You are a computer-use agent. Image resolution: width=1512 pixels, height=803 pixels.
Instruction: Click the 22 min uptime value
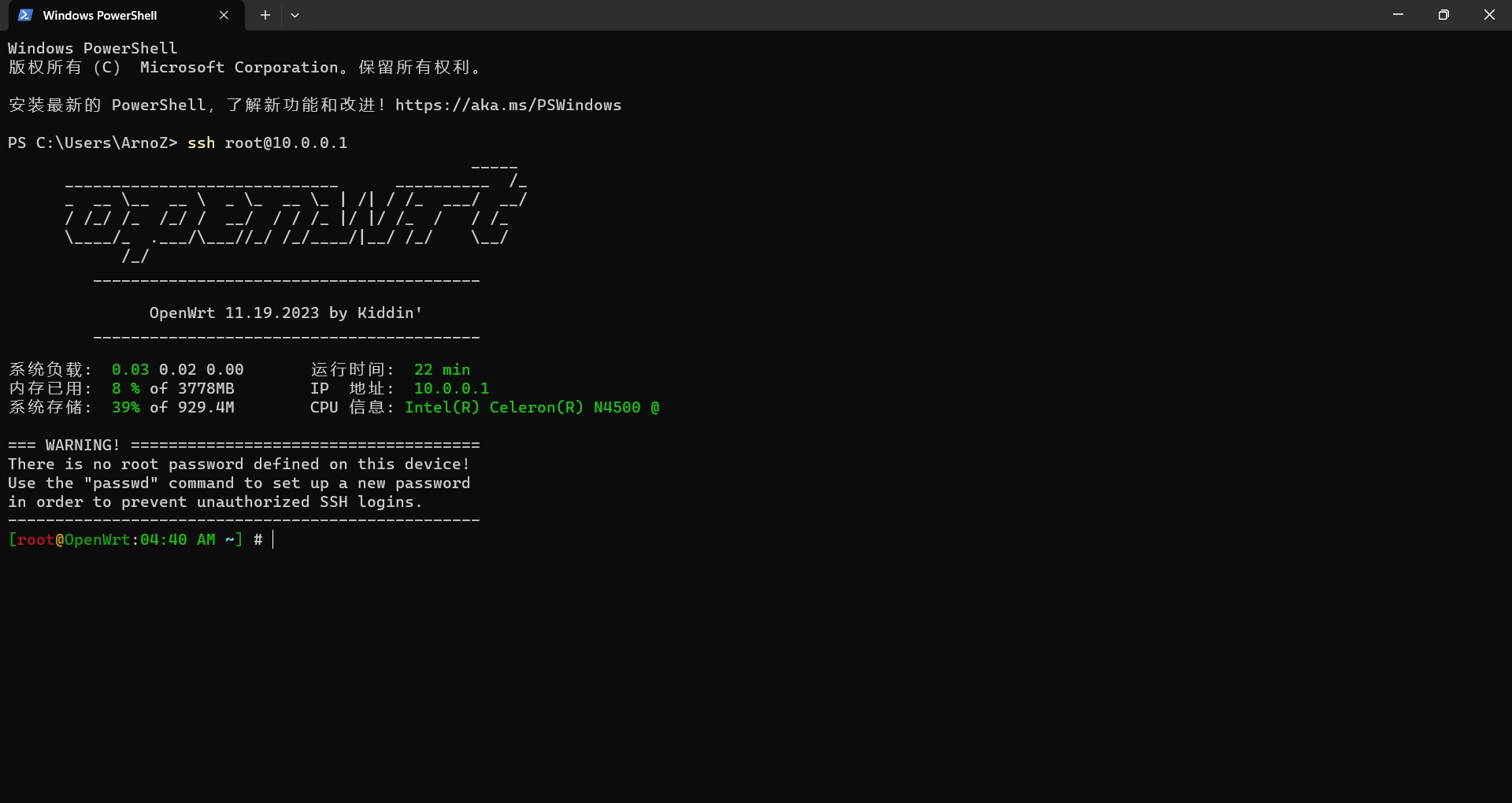point(442,369)
